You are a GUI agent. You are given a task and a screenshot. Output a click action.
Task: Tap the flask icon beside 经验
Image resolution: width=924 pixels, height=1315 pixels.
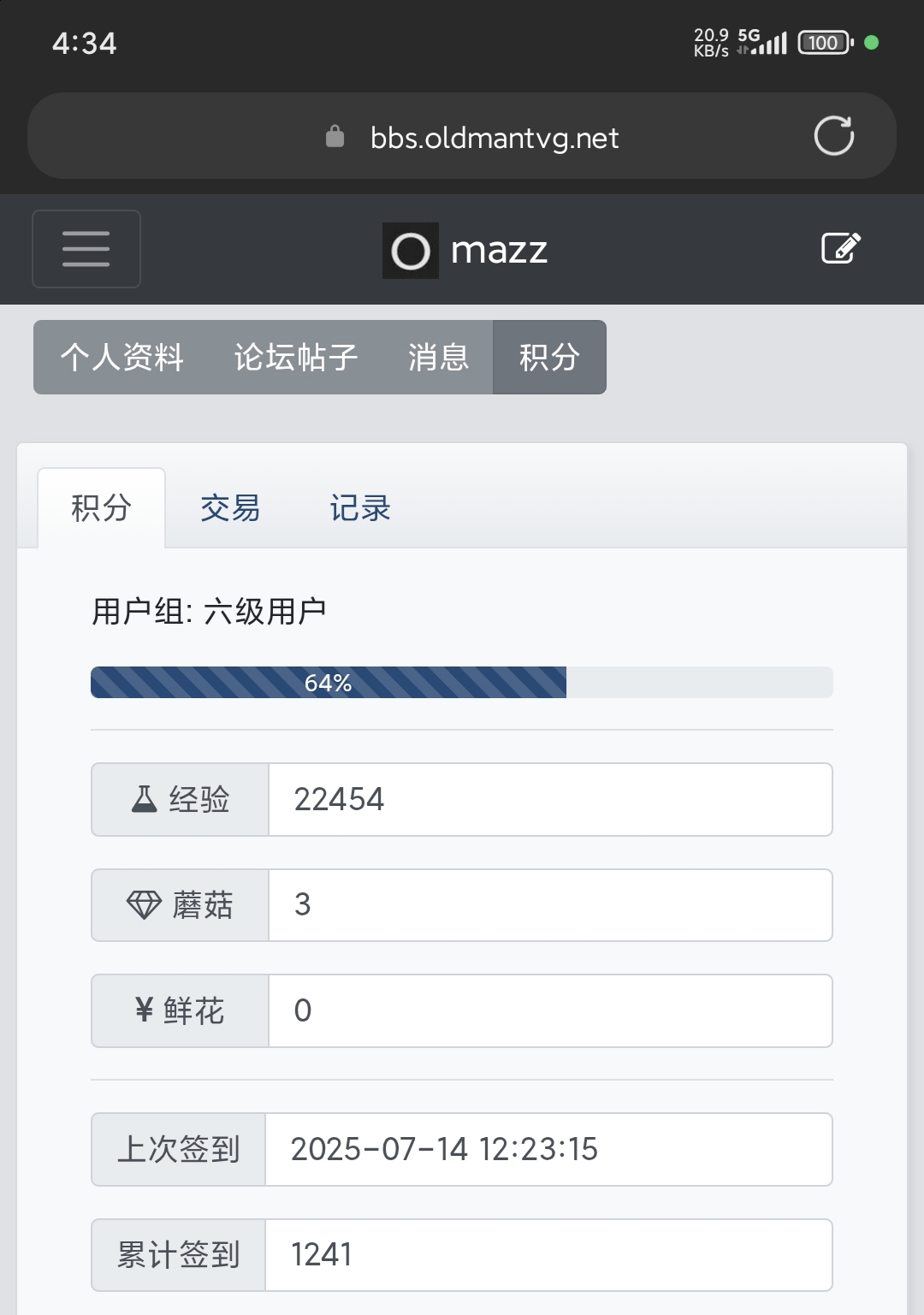click(x=144, y=799)
